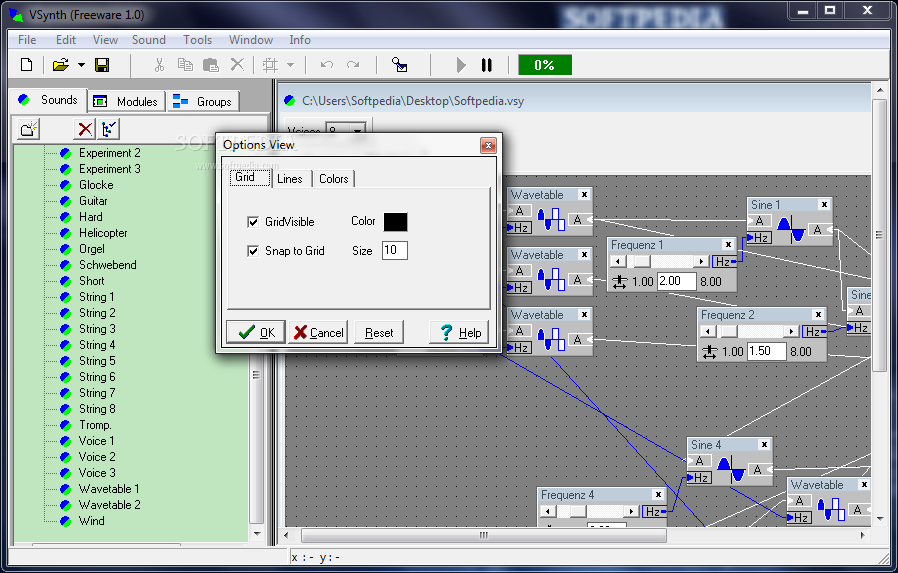Open the grid align dropdown arrow

pos(290,65)
